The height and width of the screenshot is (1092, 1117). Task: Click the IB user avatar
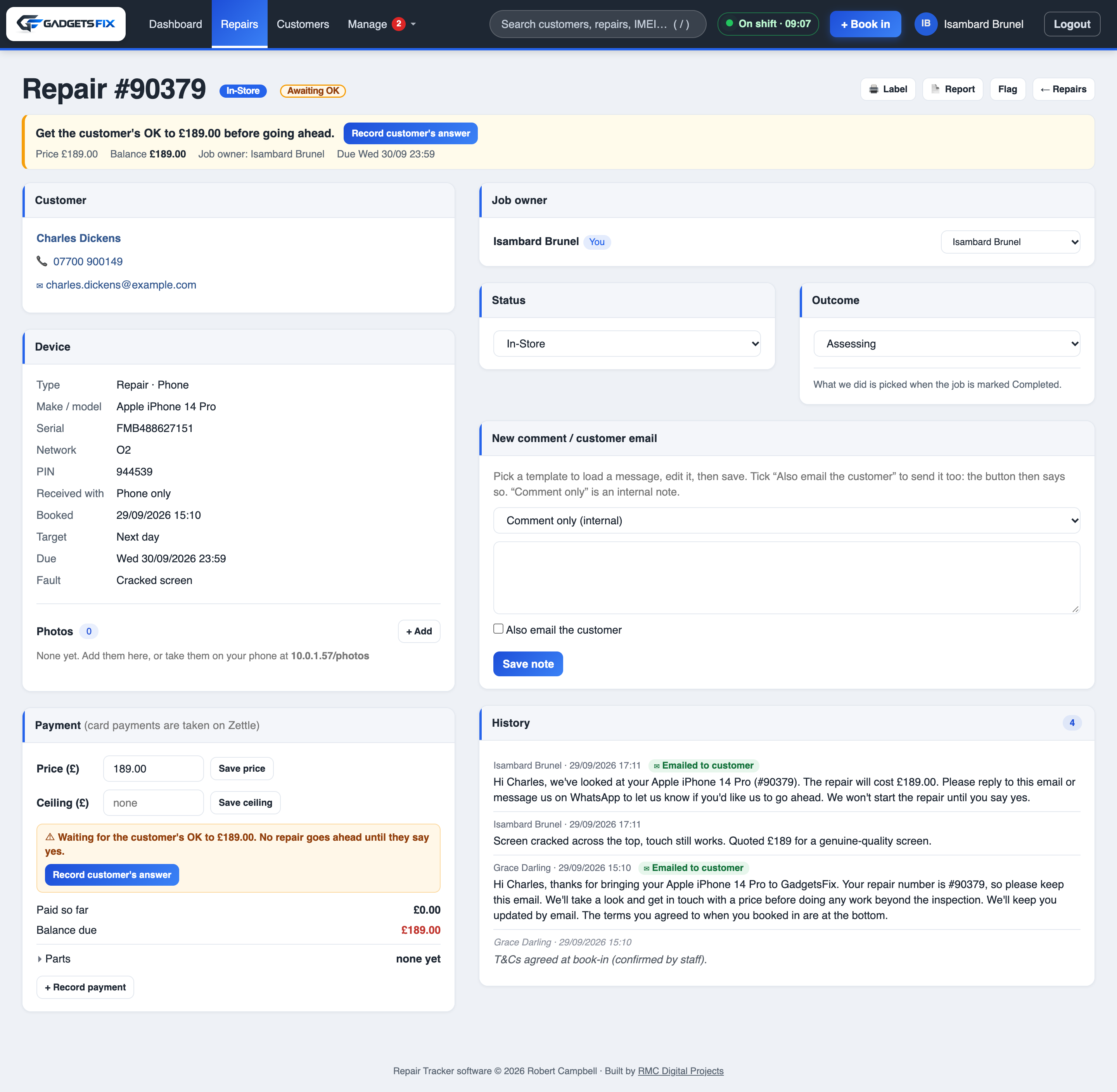pyautogui.click(x=925, y=24)
